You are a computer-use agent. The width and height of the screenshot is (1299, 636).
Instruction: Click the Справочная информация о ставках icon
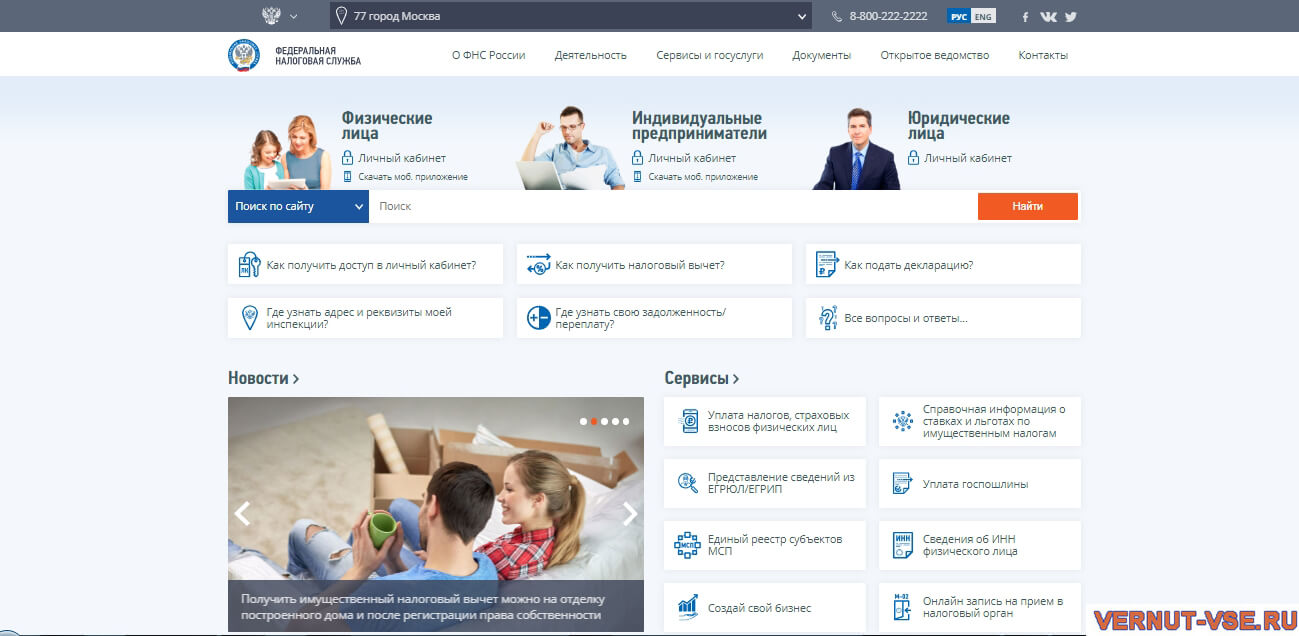tap(902, 421)
